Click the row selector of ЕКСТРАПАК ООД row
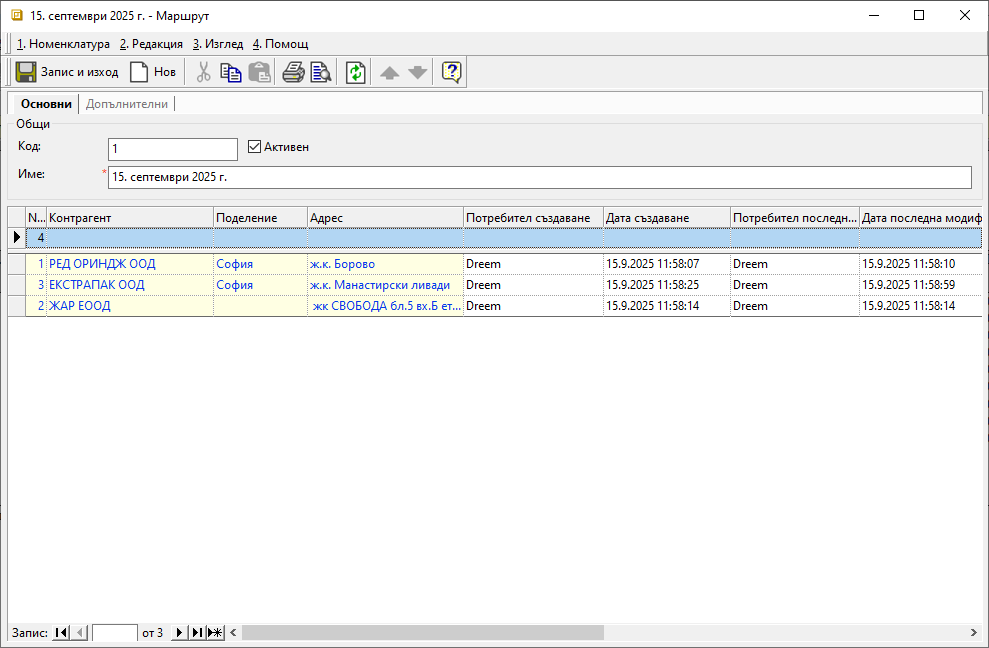The height and width of the screenshot is (648, 989). pos(17,285)
